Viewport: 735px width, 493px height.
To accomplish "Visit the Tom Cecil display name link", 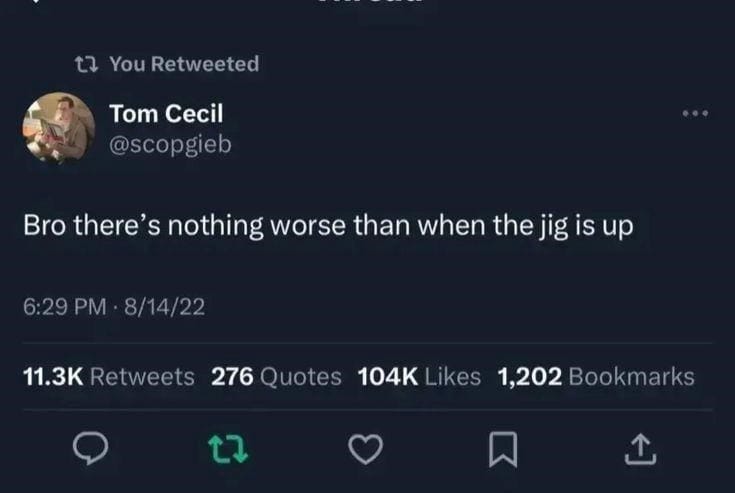I will pyautogui.click(x=166, y=114).
